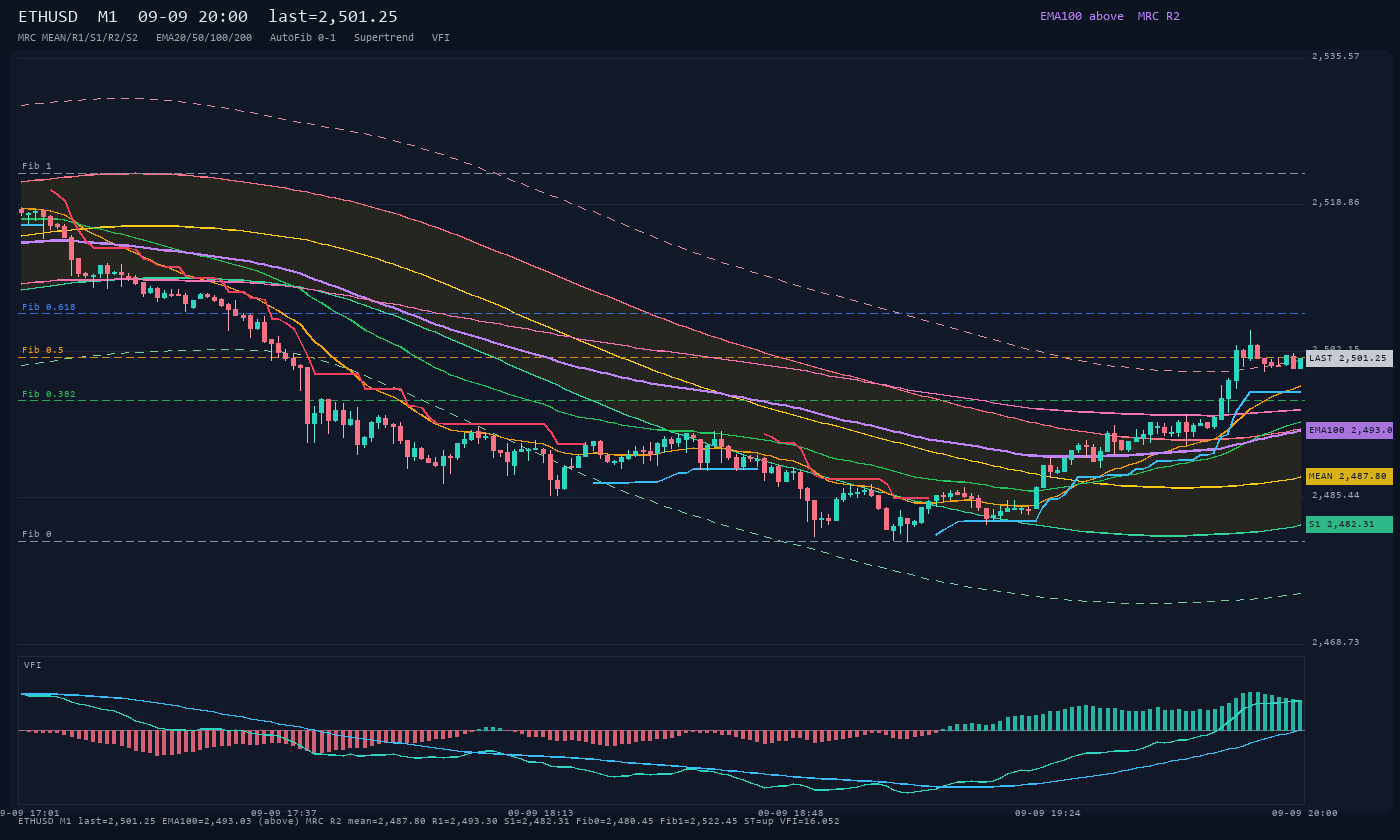This screenshot has width=1400, height=840.
Task: Select the 'EMA20/50/100/200' indicator label
Action: pos(204,37)
